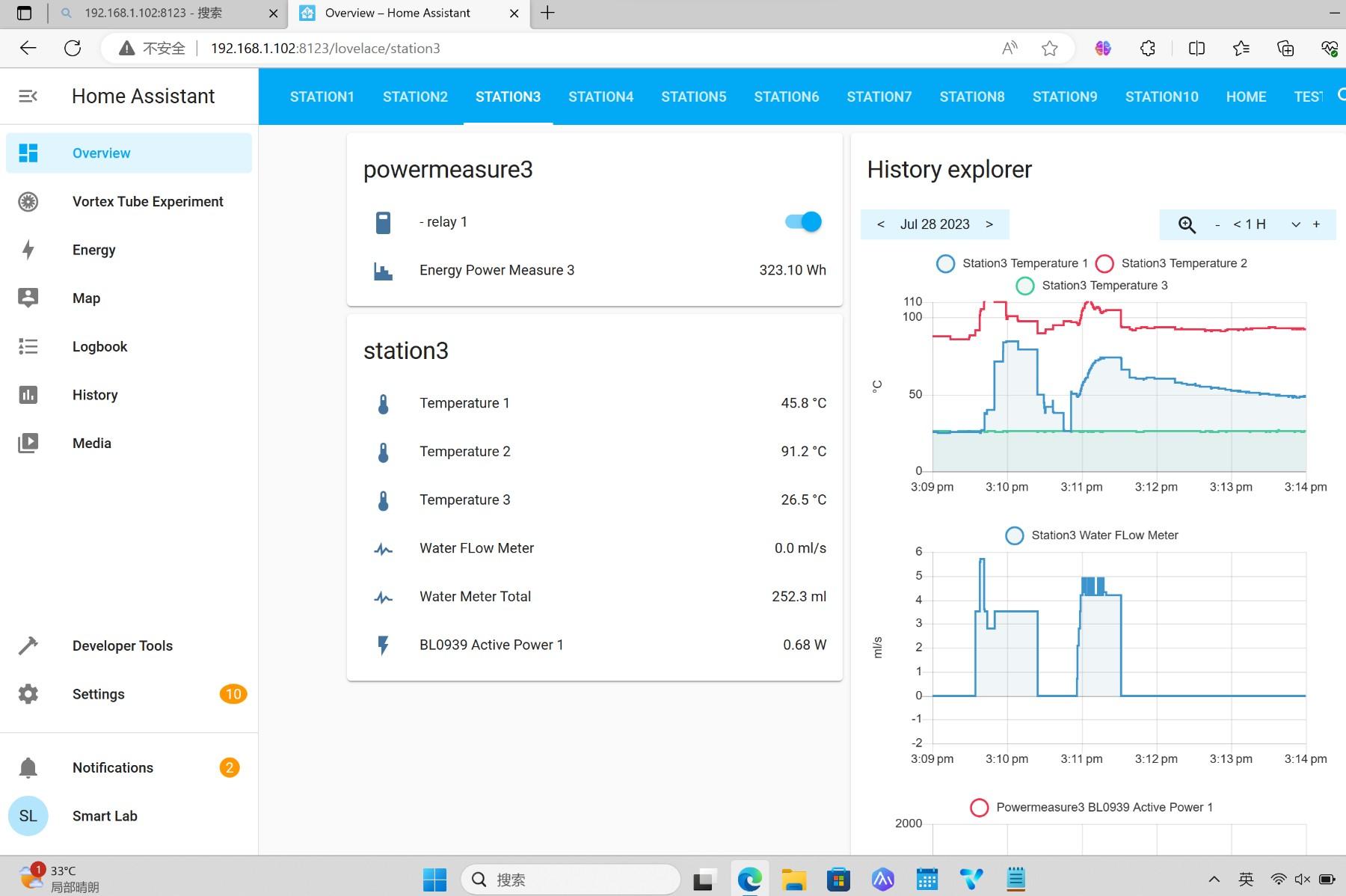Zoom in time range with plus button

click(1316, 224)
